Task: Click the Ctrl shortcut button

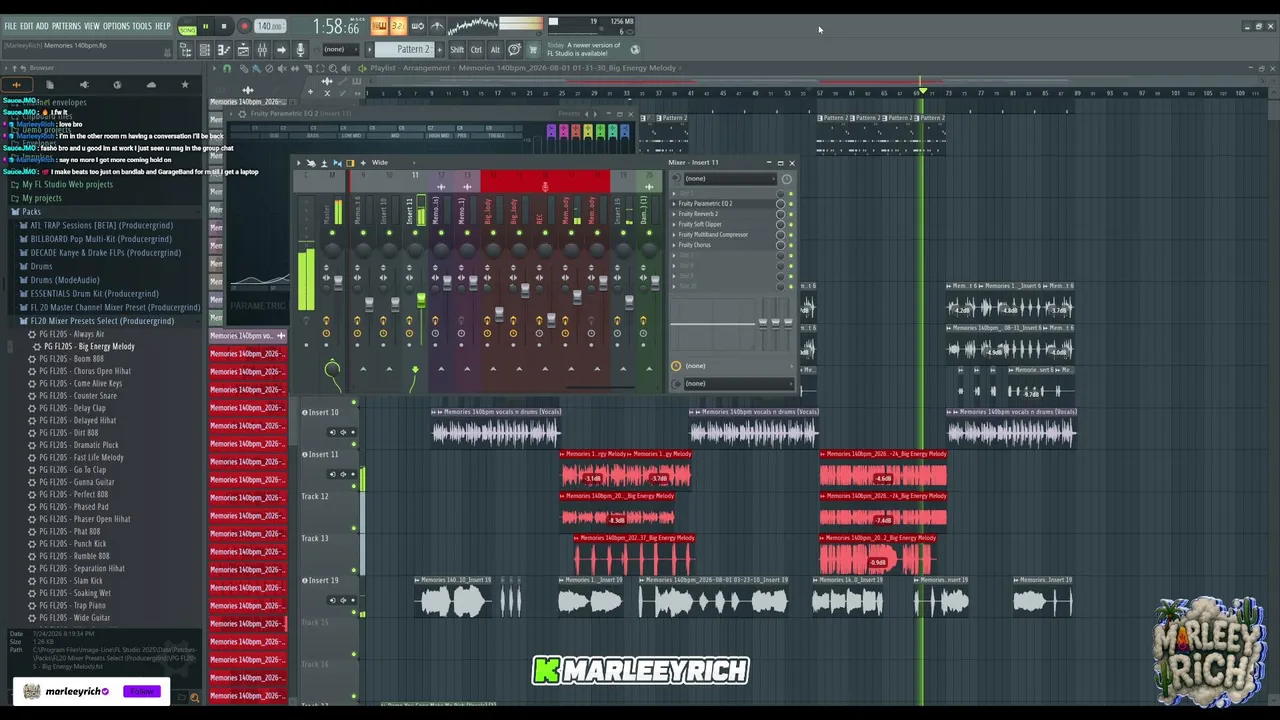Action: coord(476,49)
